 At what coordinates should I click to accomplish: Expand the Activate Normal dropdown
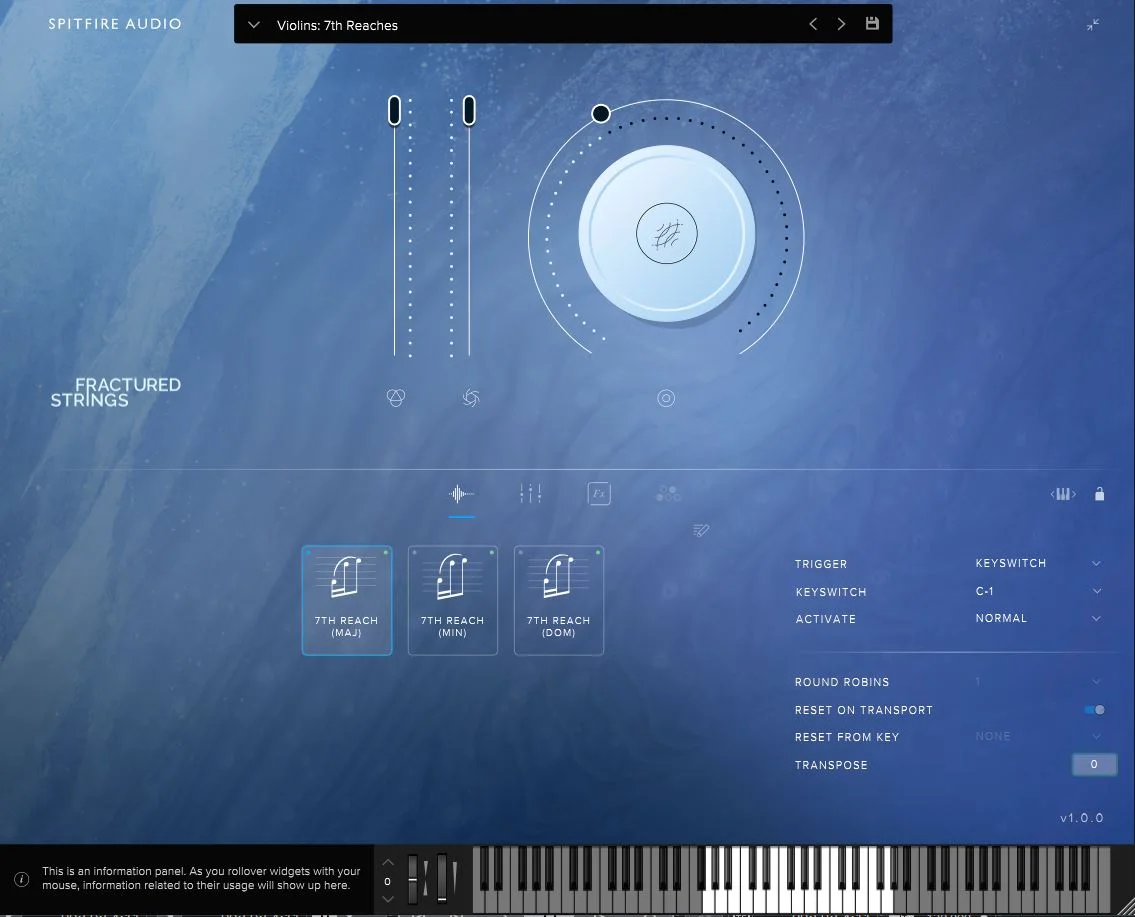(x=1038, y=618)
